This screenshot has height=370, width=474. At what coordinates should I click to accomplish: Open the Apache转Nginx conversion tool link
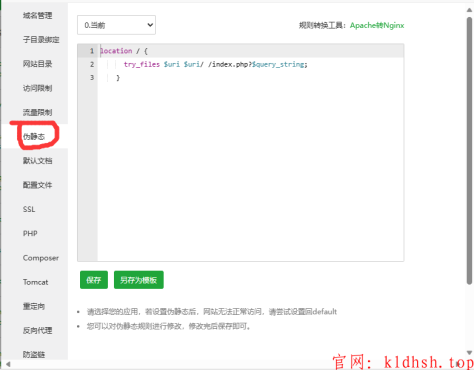coord(377,25)
